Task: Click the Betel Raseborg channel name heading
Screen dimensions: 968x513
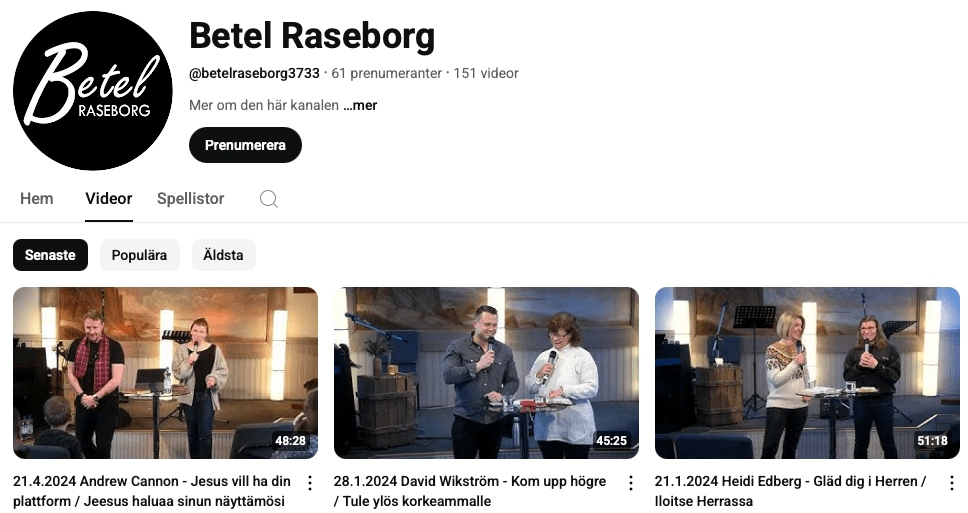Action: [312, 36]
